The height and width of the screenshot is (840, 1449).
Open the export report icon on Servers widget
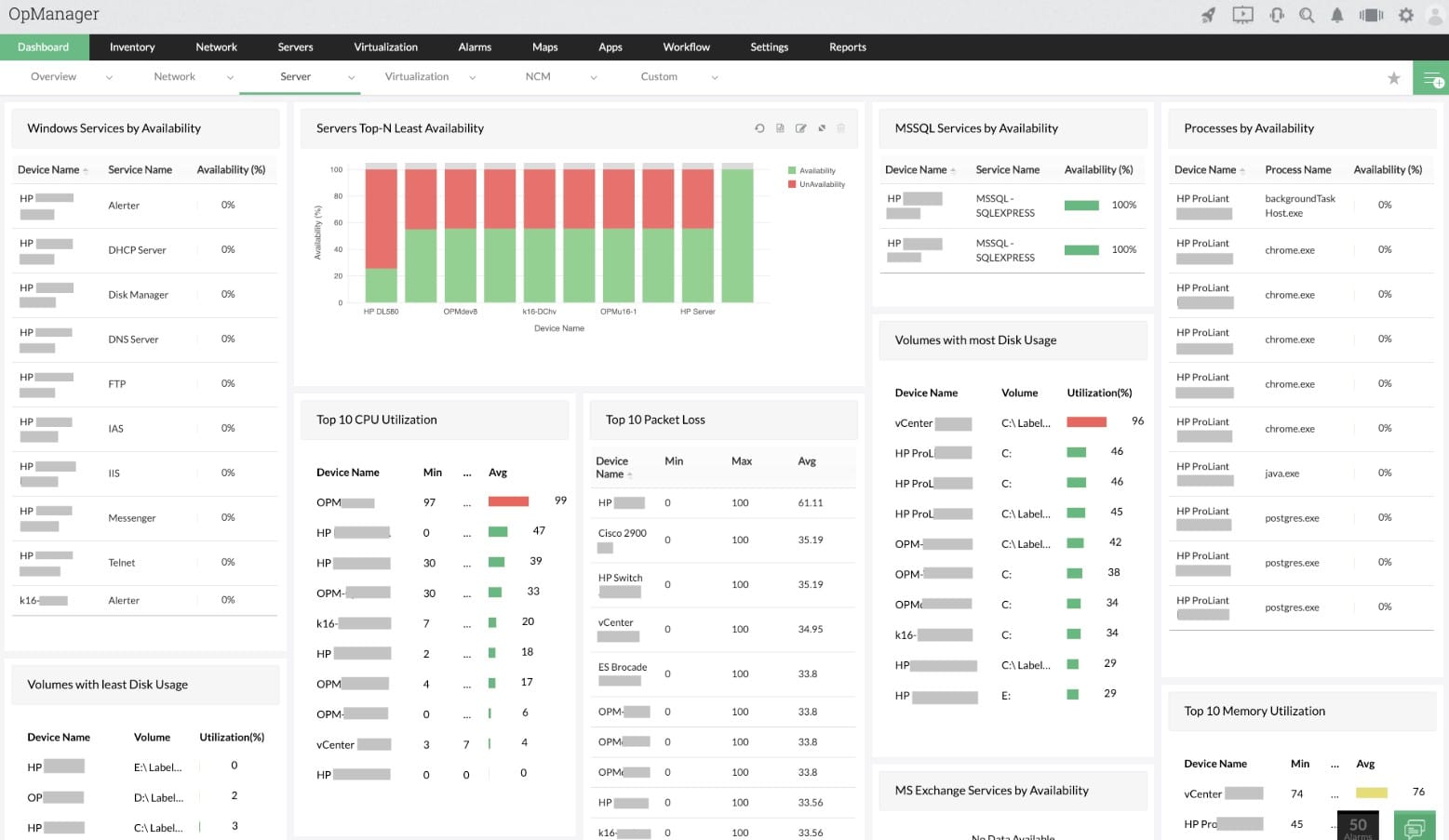[780, 128]
